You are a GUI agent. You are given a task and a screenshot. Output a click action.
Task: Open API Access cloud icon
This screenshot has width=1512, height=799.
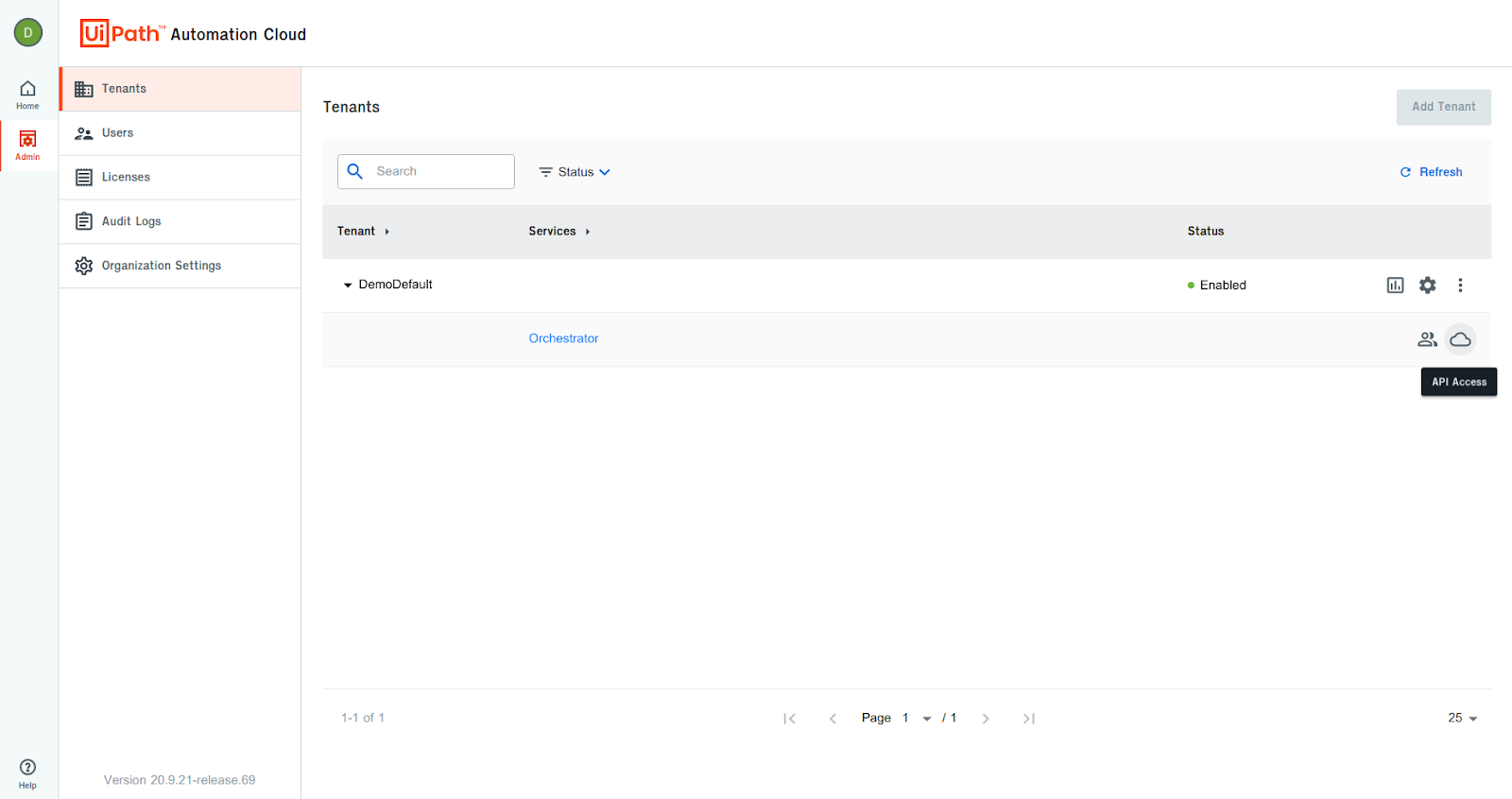[1460, 339]
